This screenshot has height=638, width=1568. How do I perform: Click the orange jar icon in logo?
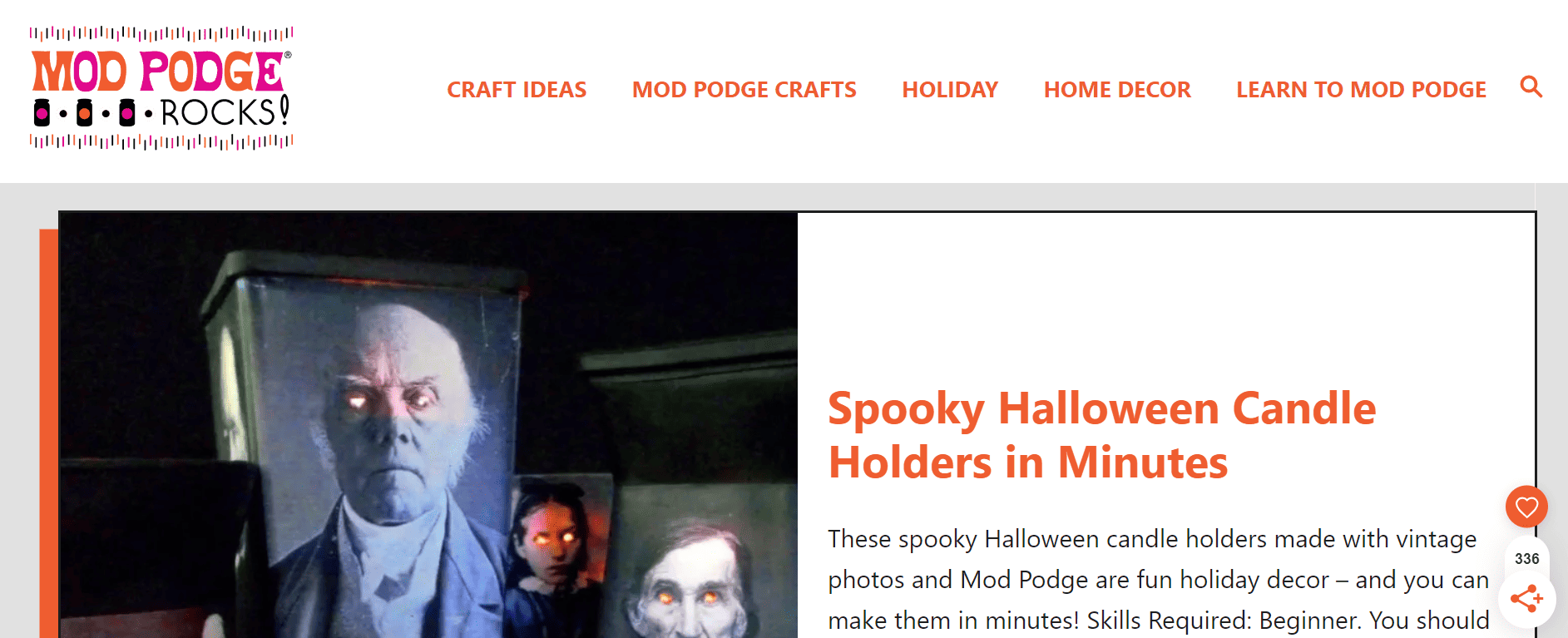coord(84,113)
